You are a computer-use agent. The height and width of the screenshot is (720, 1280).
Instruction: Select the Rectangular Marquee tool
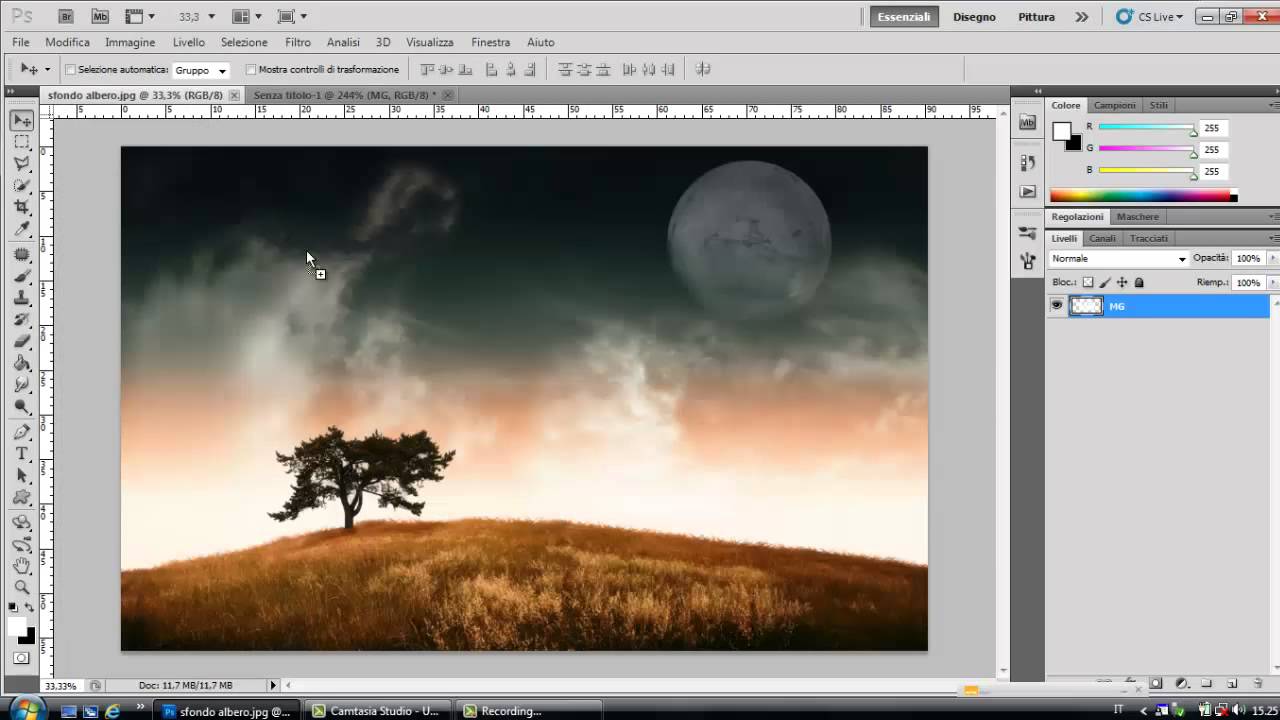pyautogui.click(x=22, y=142)
